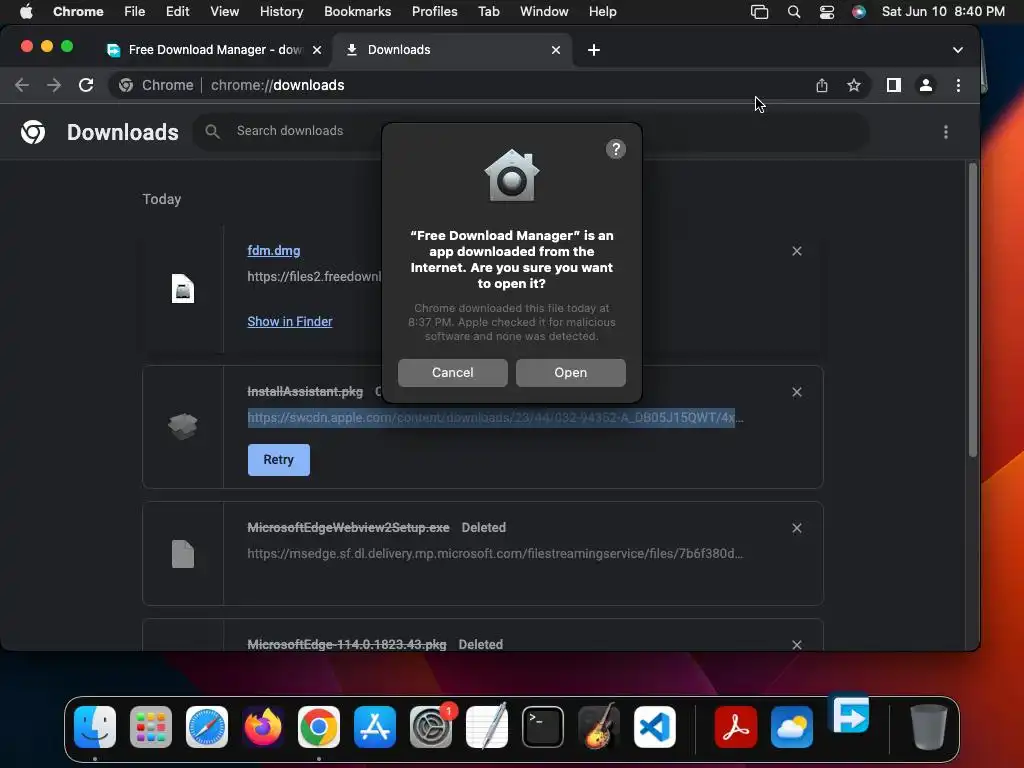Click the share icon in the address bar

822,85
